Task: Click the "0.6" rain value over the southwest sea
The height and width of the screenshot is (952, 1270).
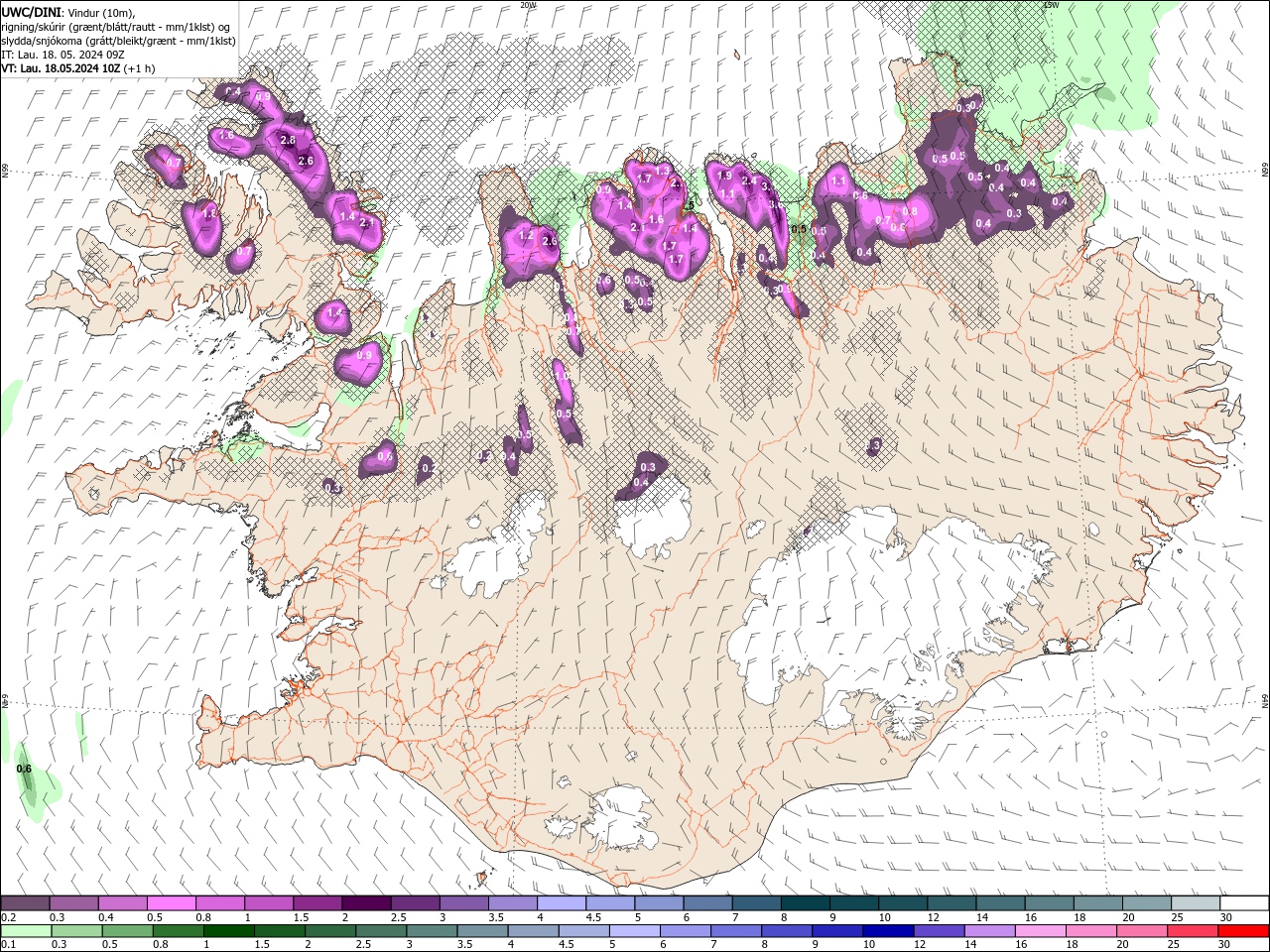Action: [25, 769]
